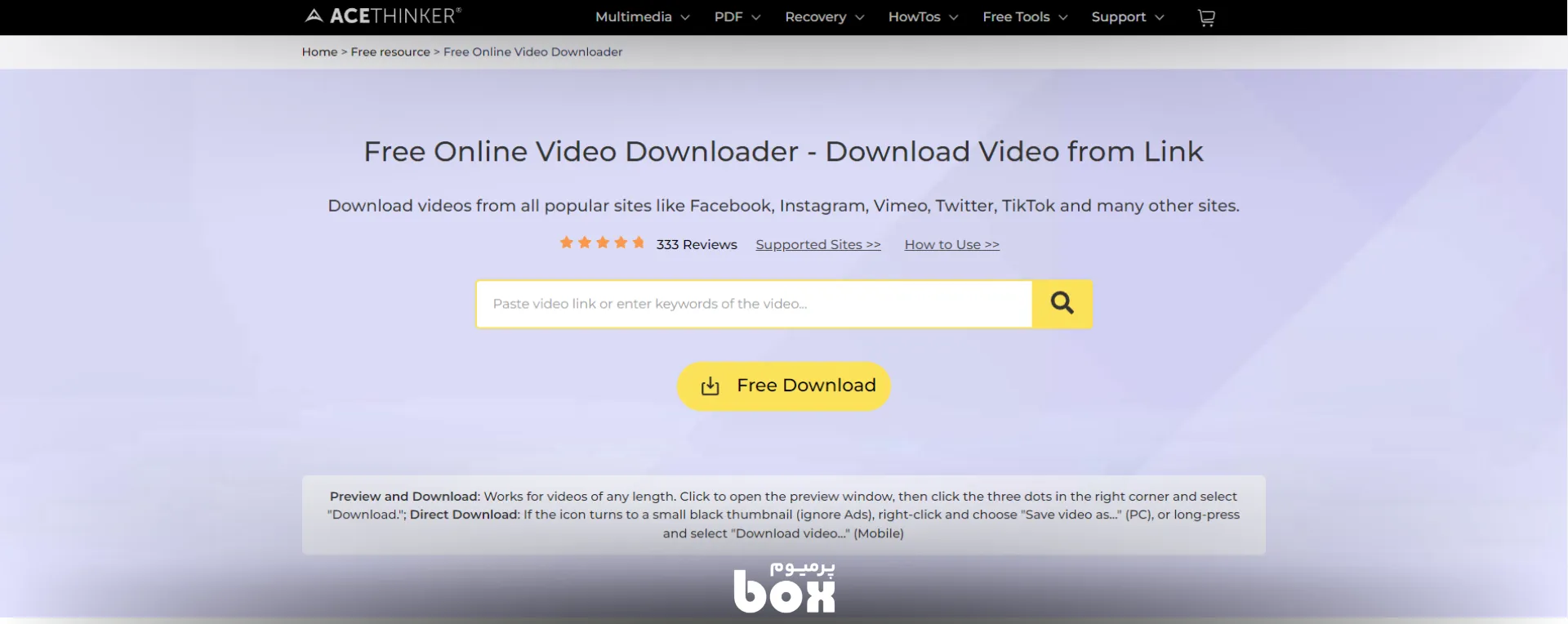Expand the PDF dropdown arrow
Screen dimensions: 1568x624
tap(756, 17)
